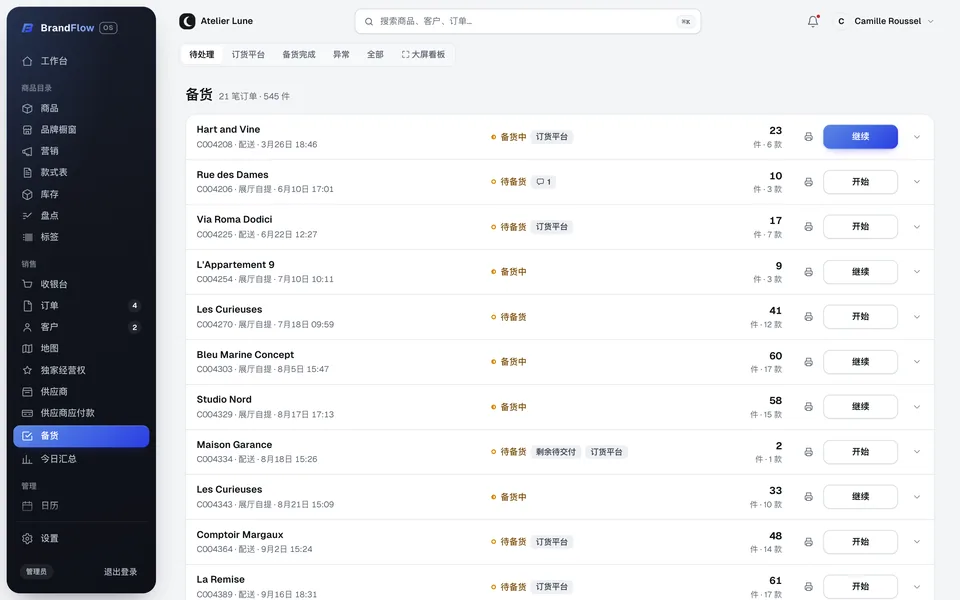960x600 pixels.
Task: Open 地图 map in sidebar
Action: [81, 348]
